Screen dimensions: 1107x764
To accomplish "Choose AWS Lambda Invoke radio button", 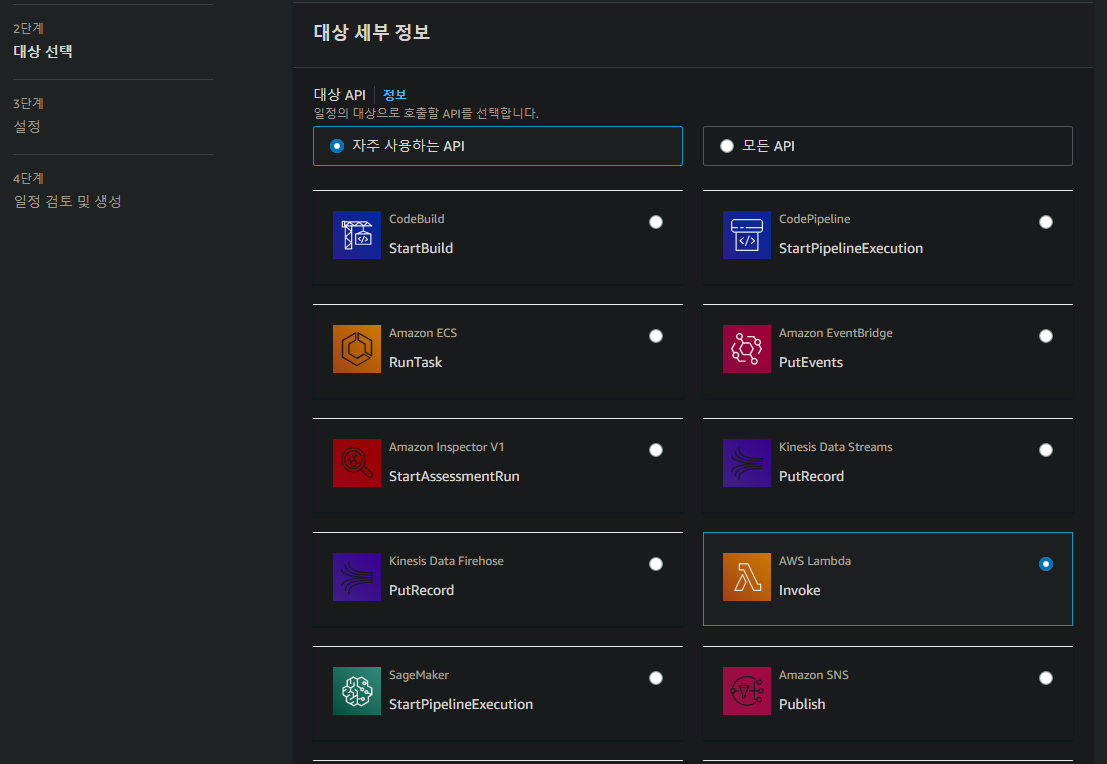I will pos(1046,564).
